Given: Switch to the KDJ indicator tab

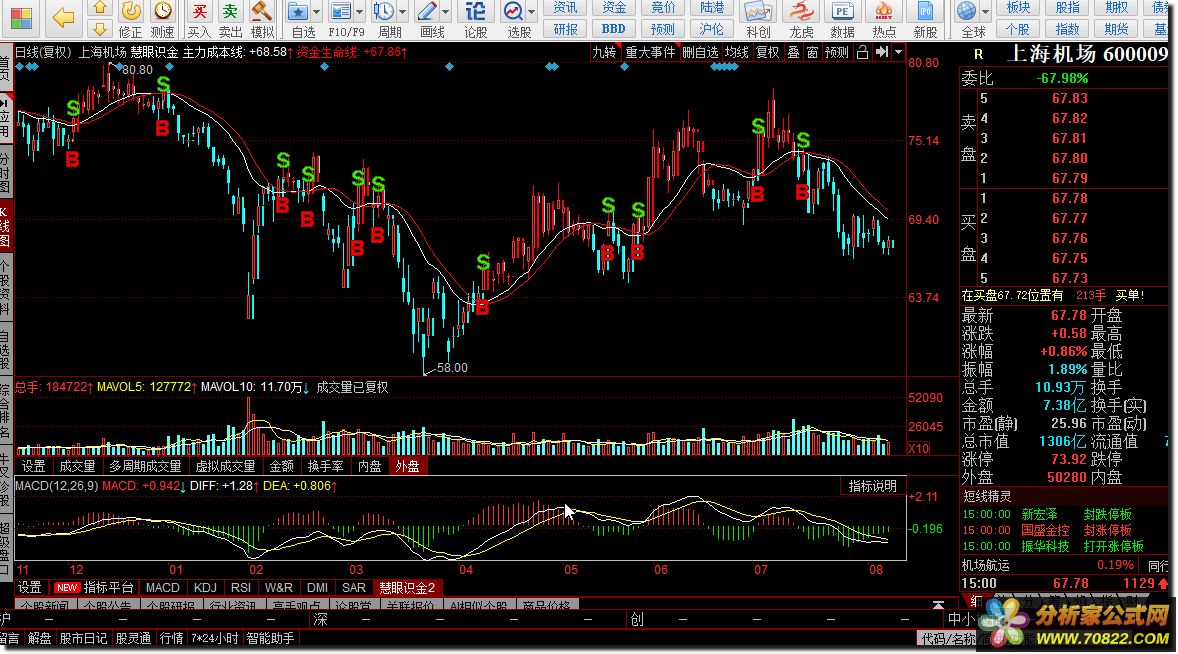Looking at the screenshot, I should point(205,587).
